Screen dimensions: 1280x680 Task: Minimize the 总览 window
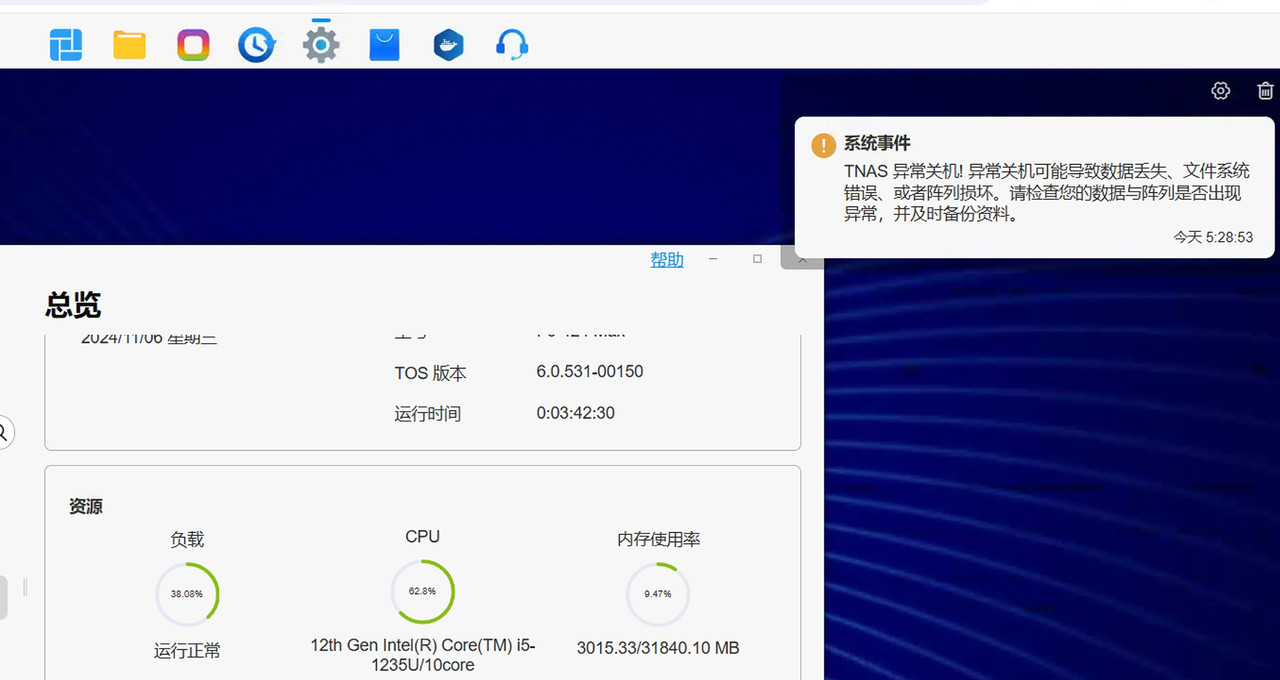point(713,259)
